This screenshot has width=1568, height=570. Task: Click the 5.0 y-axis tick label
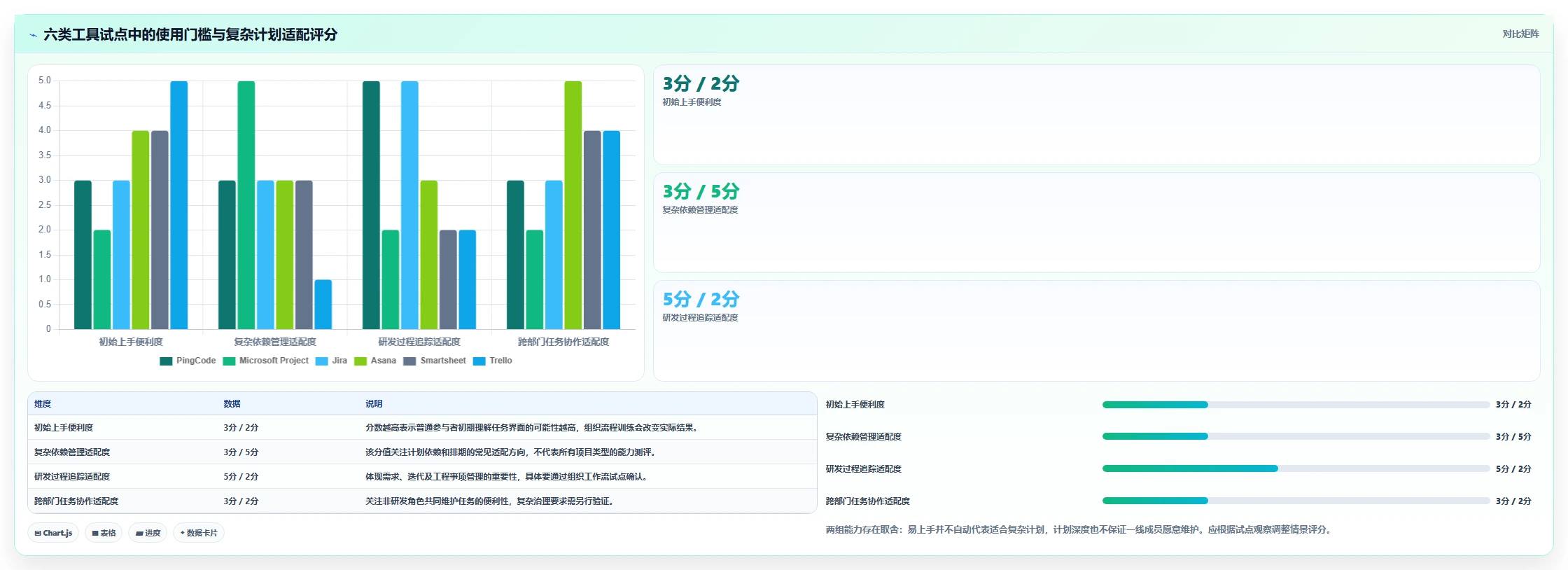pos(45,81)
